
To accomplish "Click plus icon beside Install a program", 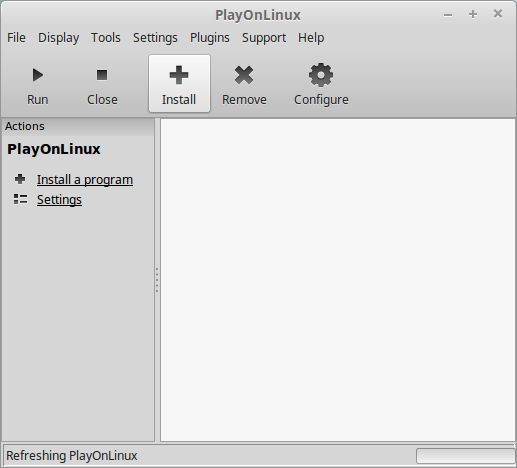I will [20, 179].
